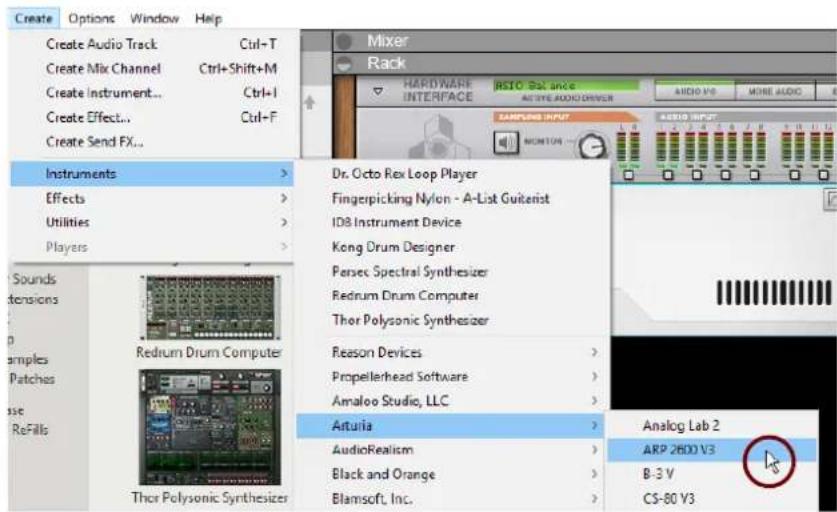The image size is (837, 512).
Task: Click the Audio I/O button
Action: point(694,91)
